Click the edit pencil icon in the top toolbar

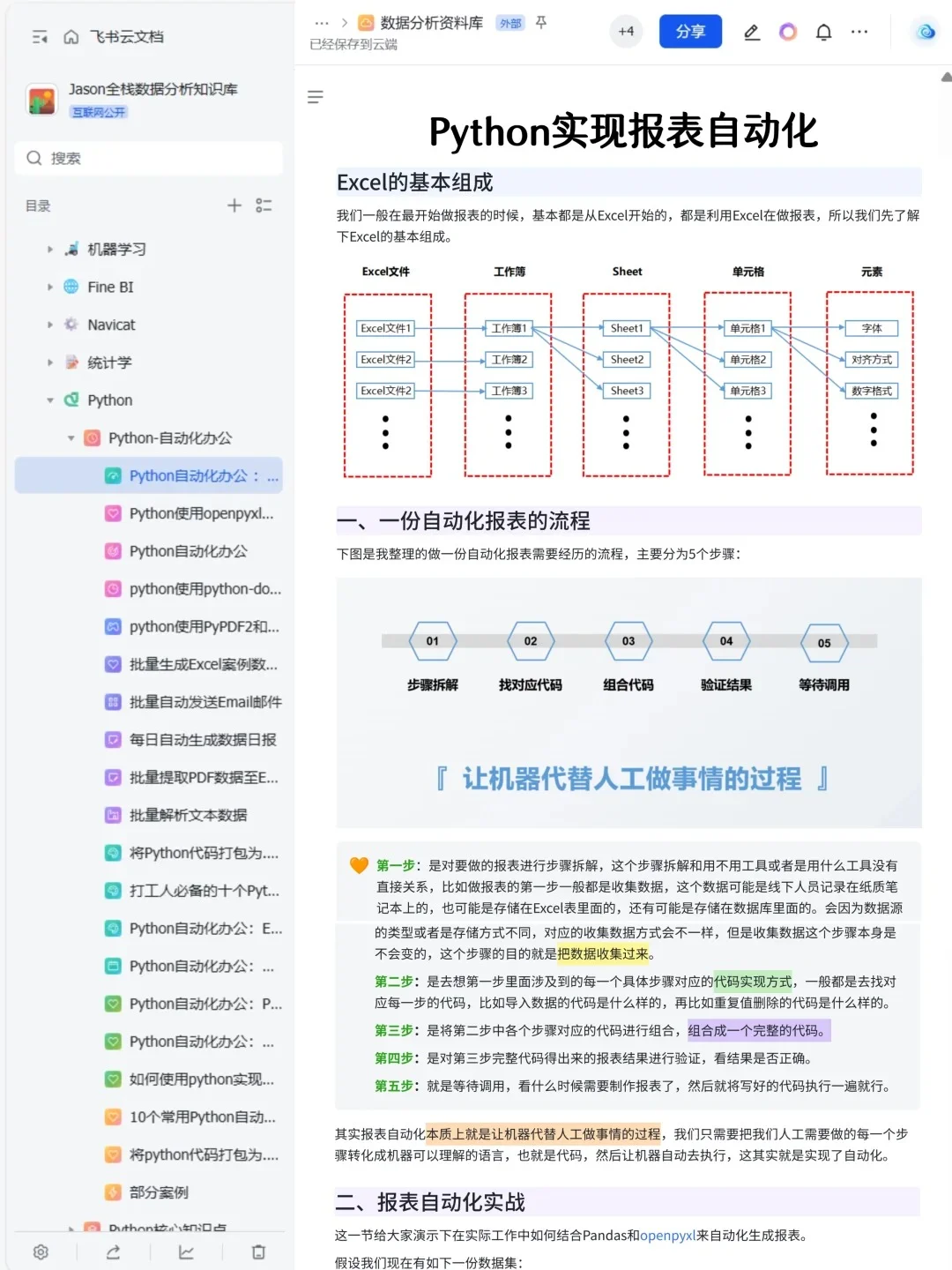click(751, 32)
